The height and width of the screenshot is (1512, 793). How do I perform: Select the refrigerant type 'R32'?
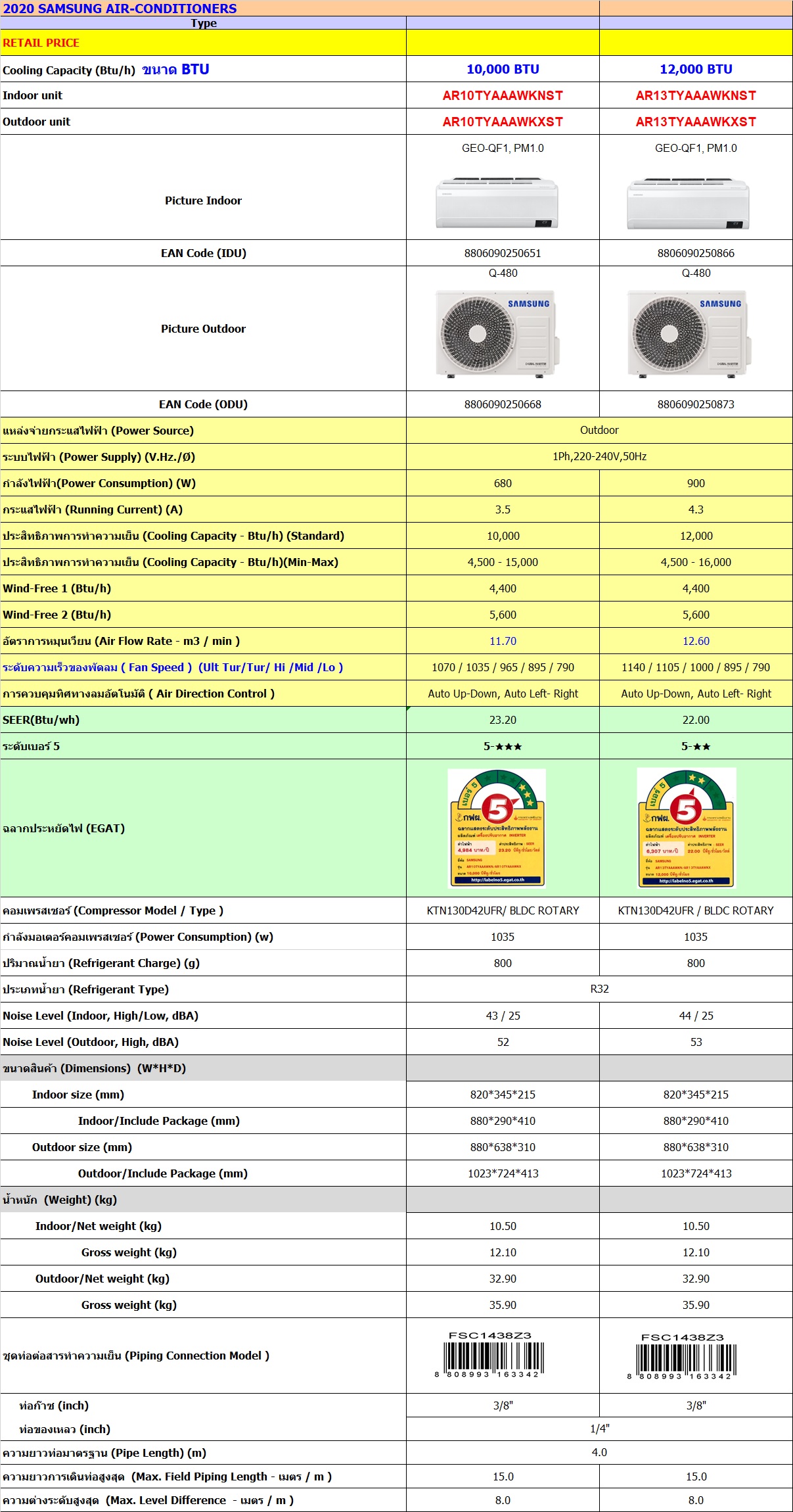click(x=599, y=989)
